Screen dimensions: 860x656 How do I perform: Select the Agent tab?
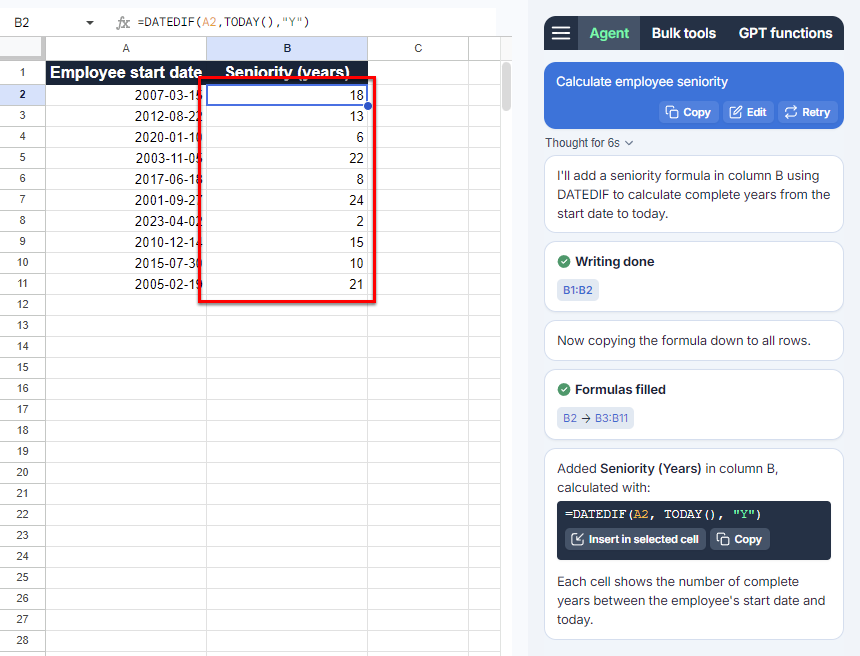coord(608,33)
